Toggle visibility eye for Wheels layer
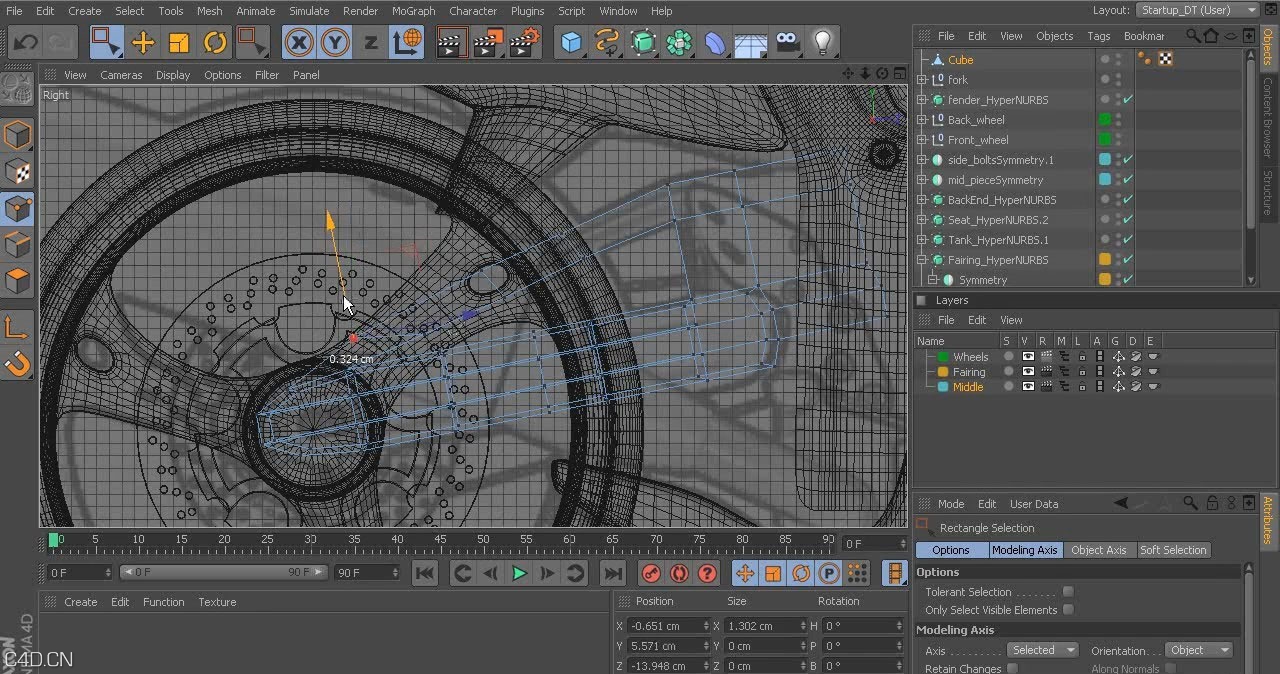This screenshot has width=1280, height=674. click(x=1028, y=357)
